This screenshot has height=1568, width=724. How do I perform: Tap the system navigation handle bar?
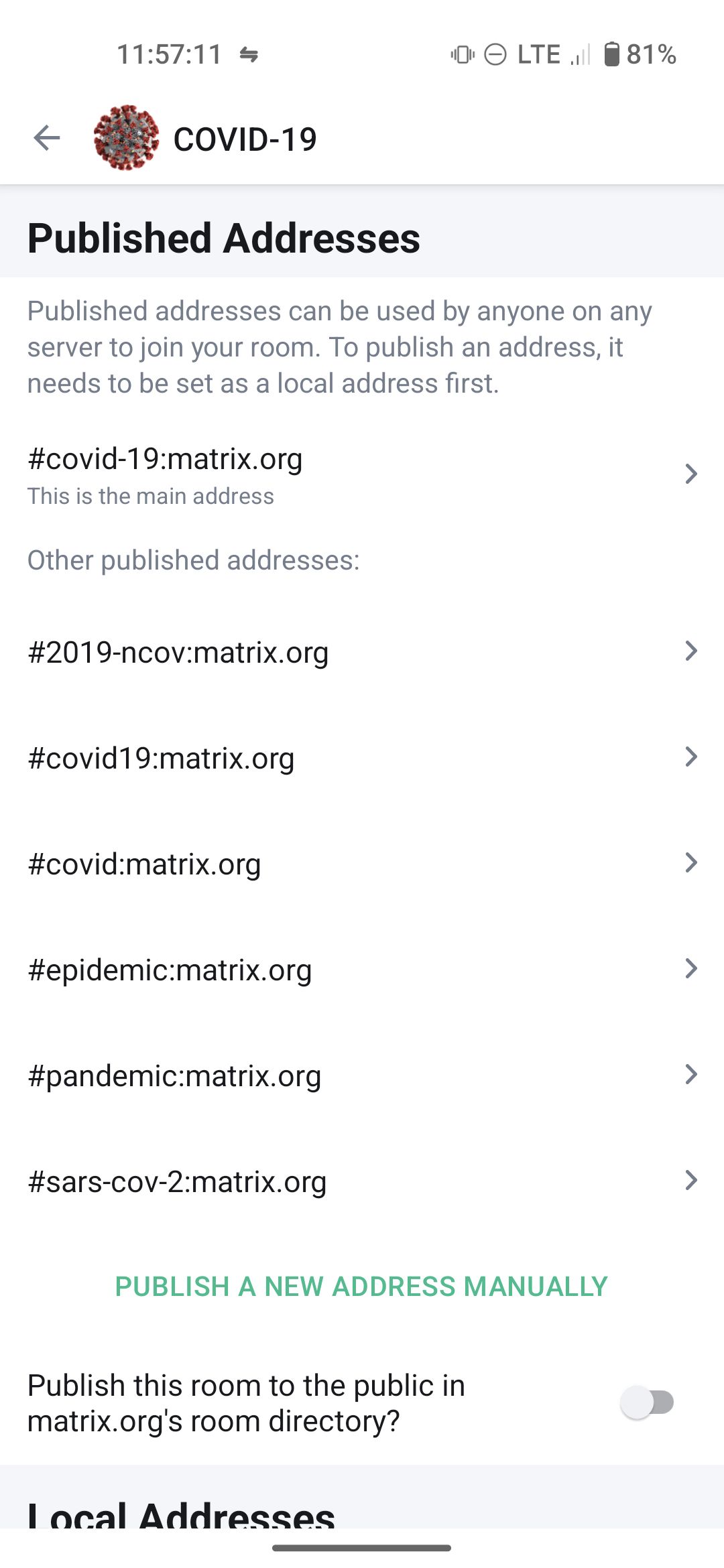(x=362, y=1548)
